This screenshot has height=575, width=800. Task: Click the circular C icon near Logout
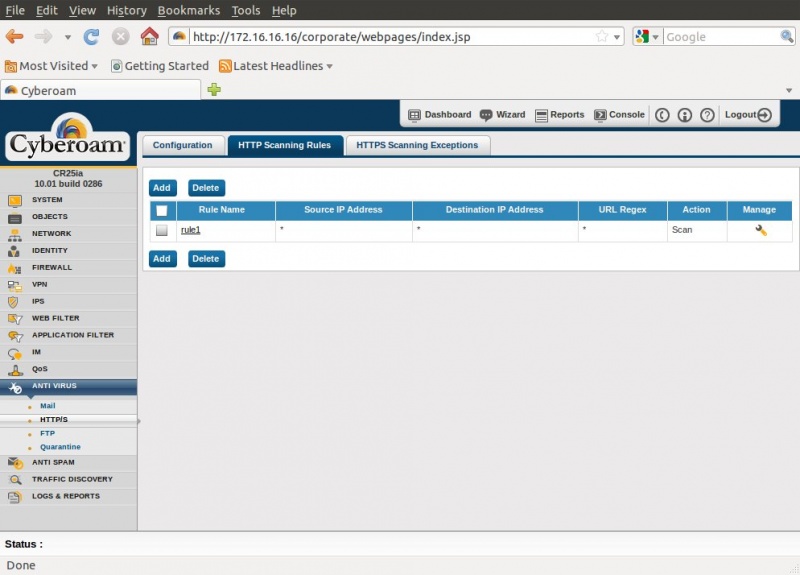(662, 115)
